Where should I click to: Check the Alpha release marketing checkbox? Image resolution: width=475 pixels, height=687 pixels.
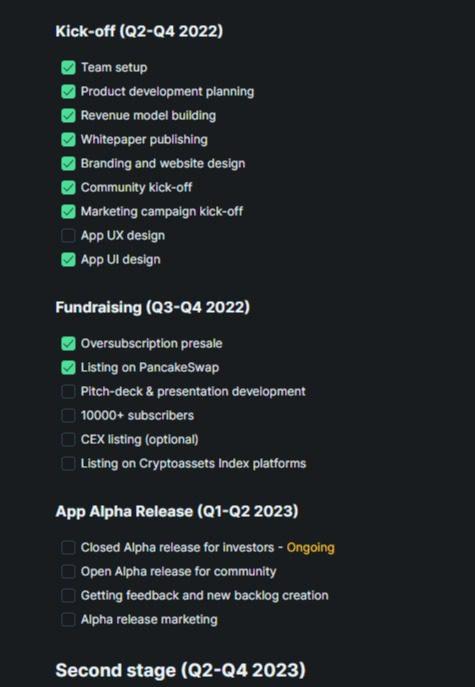(68, 619)
